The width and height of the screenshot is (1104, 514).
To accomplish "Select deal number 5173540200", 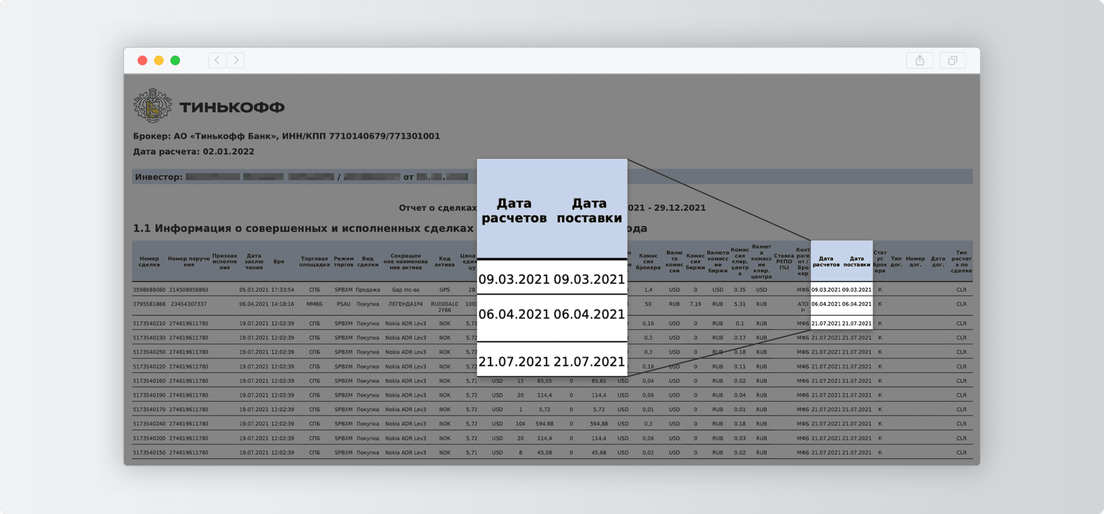I will tap(149, 437).
